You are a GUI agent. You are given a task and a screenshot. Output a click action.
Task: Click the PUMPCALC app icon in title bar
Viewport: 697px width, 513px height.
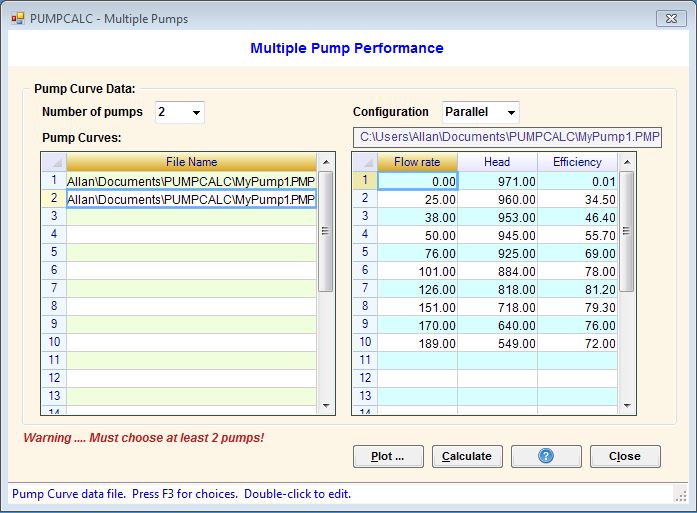18,19
